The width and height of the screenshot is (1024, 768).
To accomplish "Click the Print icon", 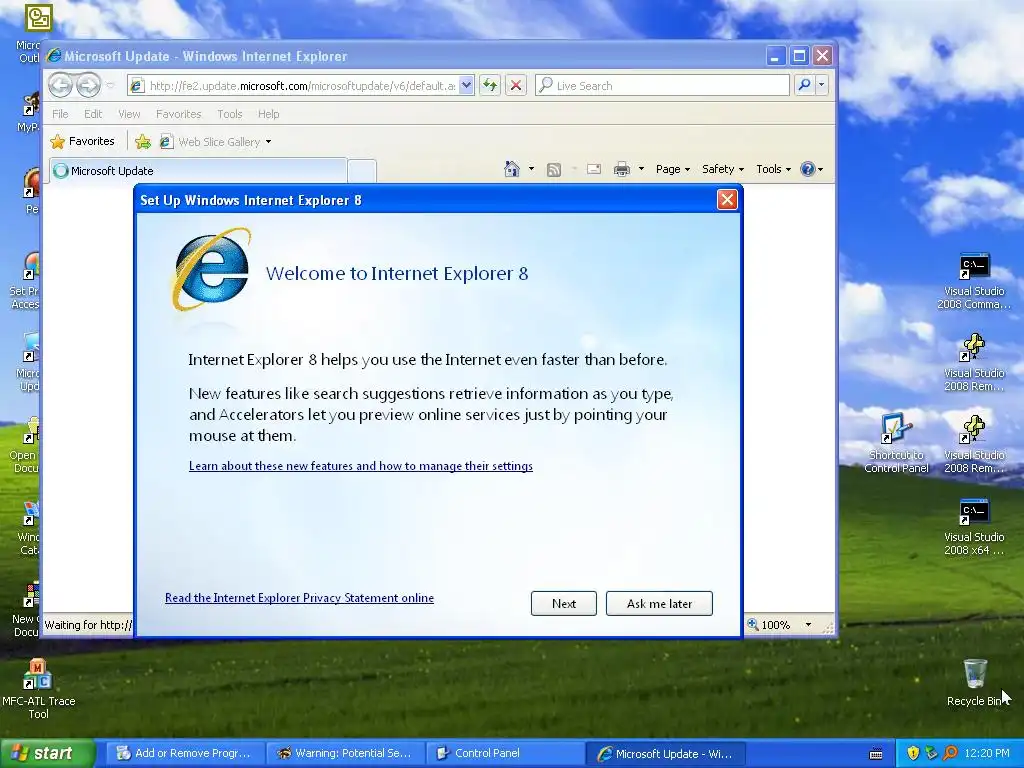I will pos(622,170).
